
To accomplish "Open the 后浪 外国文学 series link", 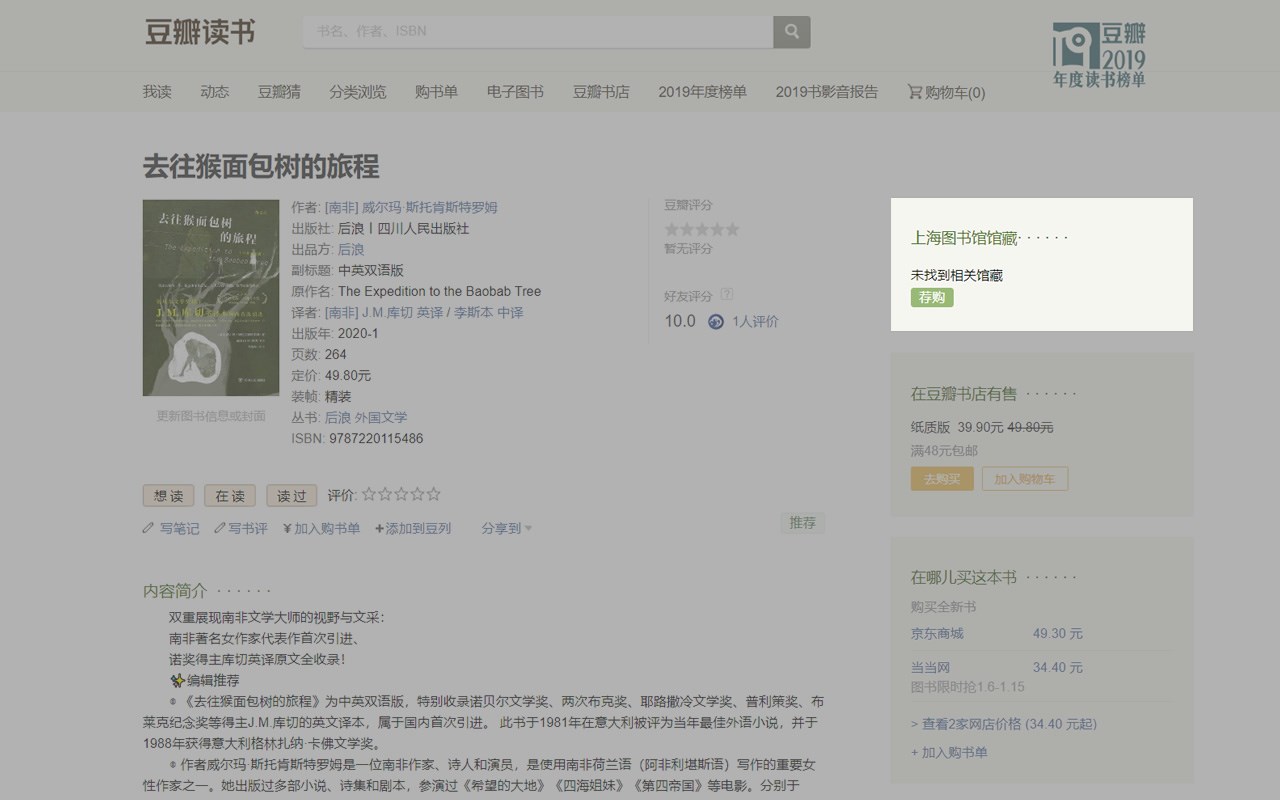I will click(366, 417).
